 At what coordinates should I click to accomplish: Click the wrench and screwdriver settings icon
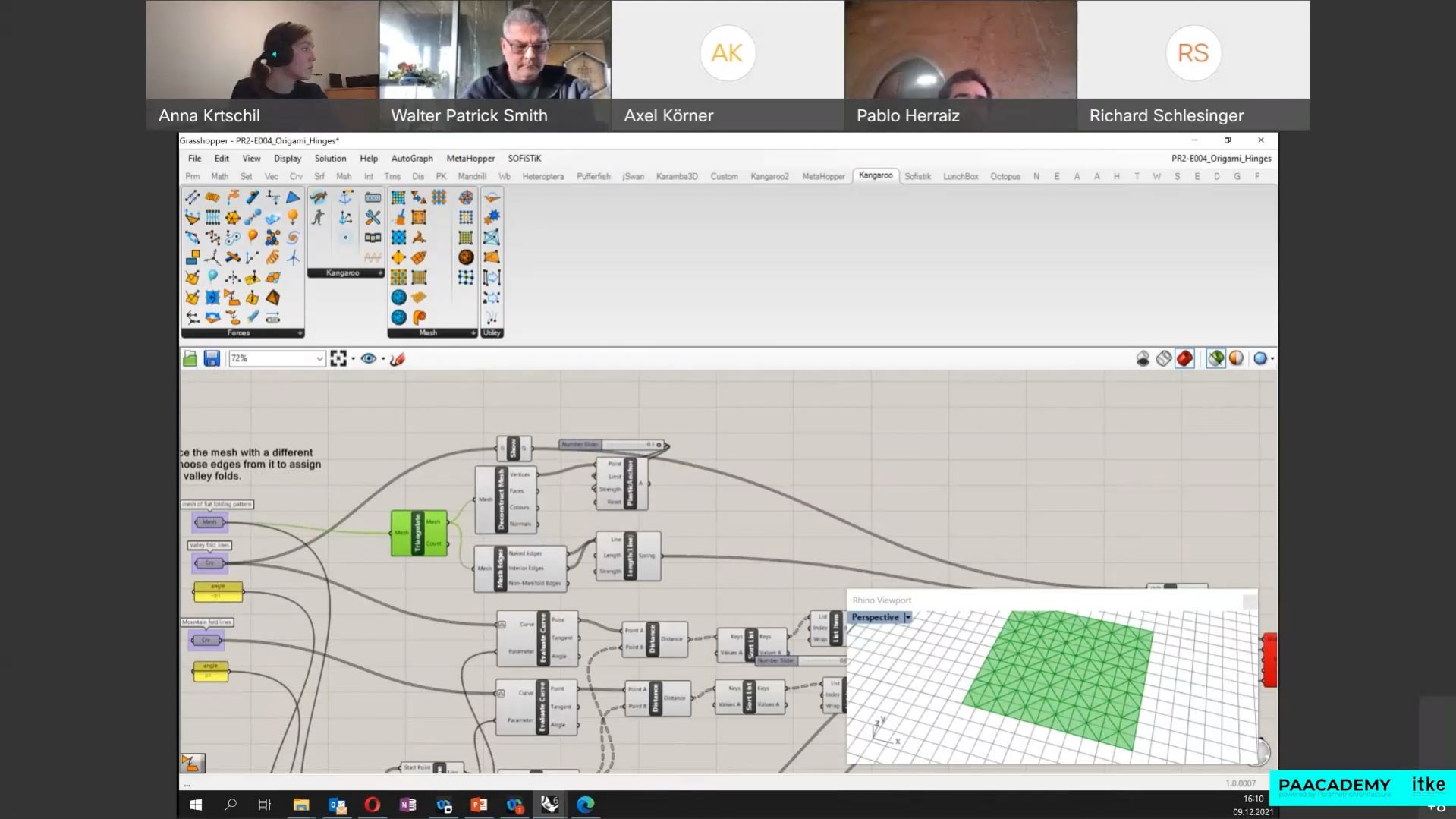pos(373,219)
